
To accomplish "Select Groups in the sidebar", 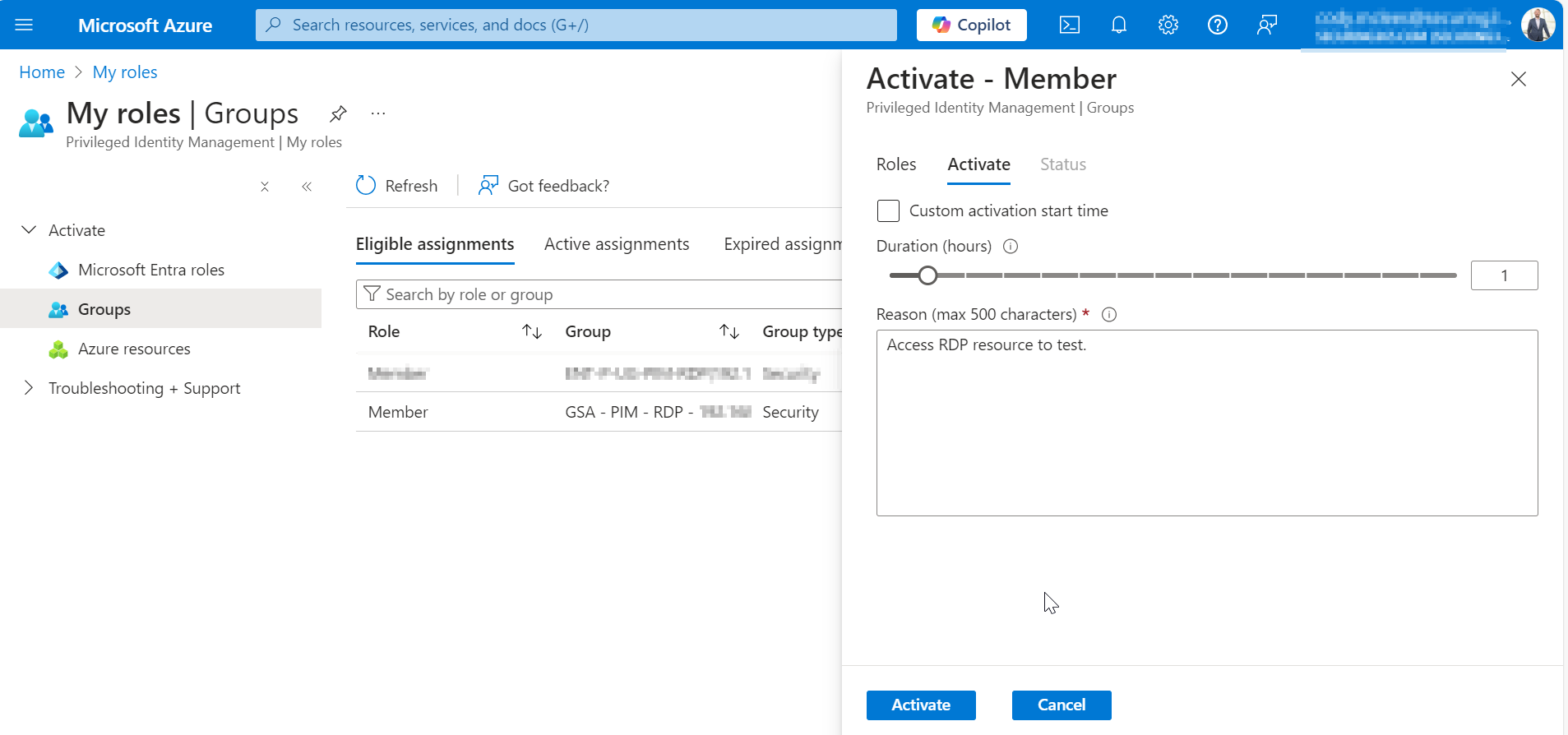I will coord(160,308).
